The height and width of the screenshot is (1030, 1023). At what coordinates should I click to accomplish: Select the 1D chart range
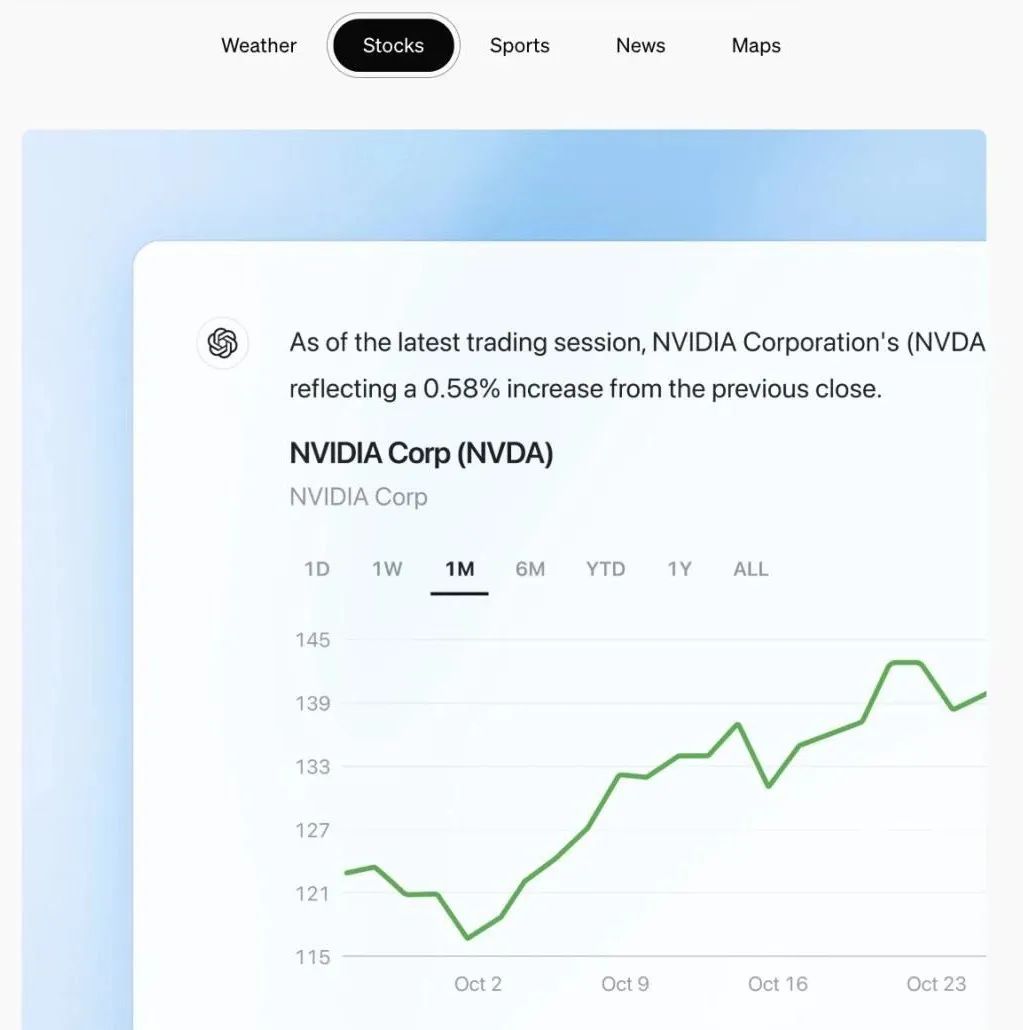(x=317, y=569)
